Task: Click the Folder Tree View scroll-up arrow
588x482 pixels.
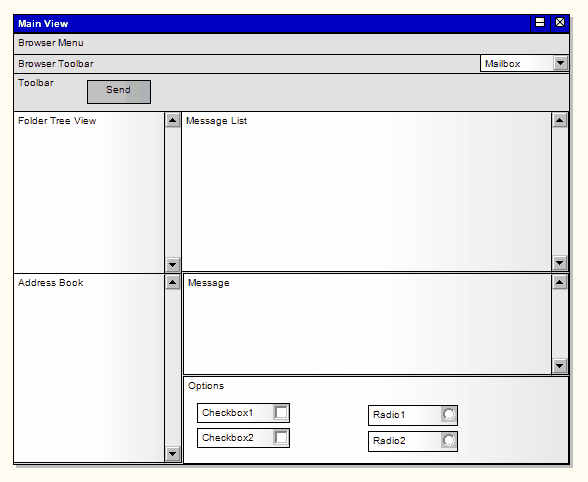Action: [172, 120]
